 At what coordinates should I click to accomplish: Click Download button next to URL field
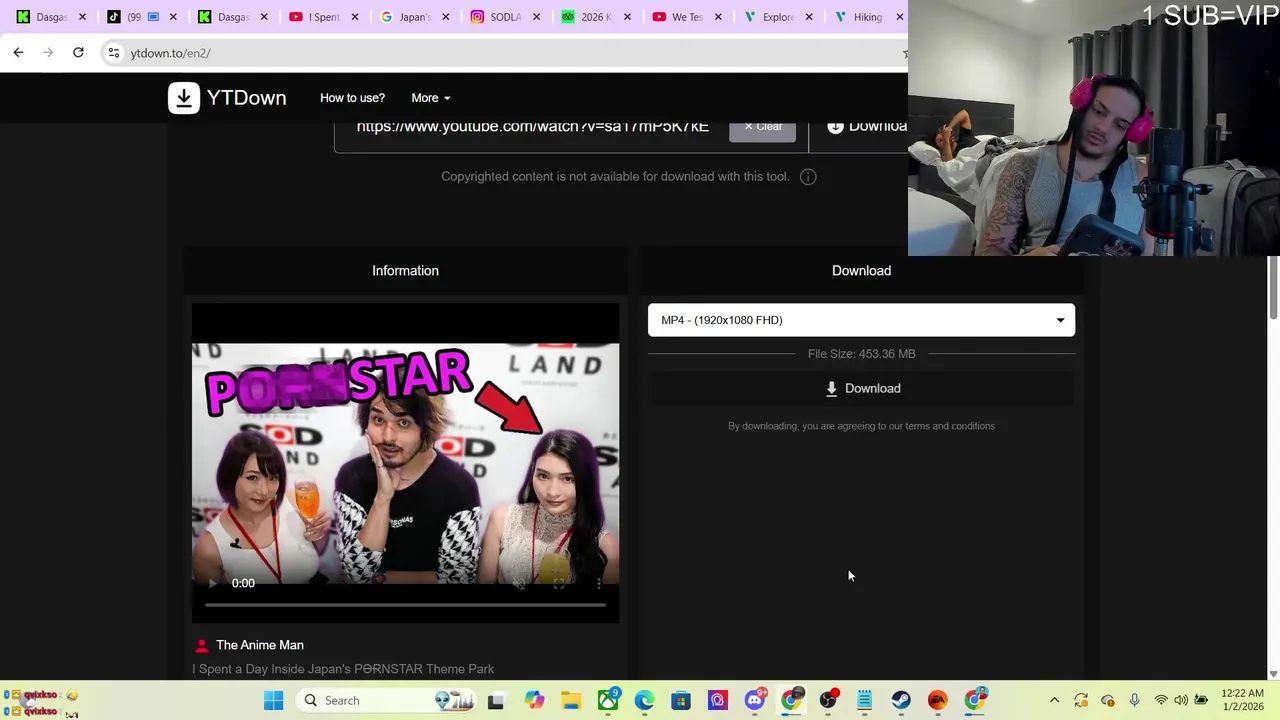pos(866,127)
